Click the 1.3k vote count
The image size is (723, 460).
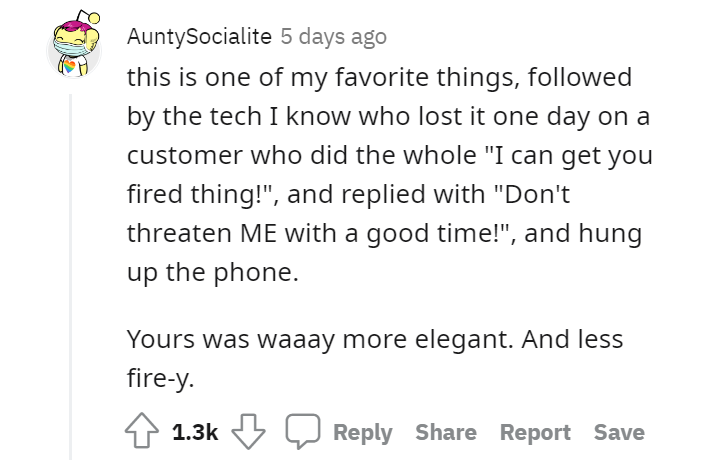click(195, 432)
